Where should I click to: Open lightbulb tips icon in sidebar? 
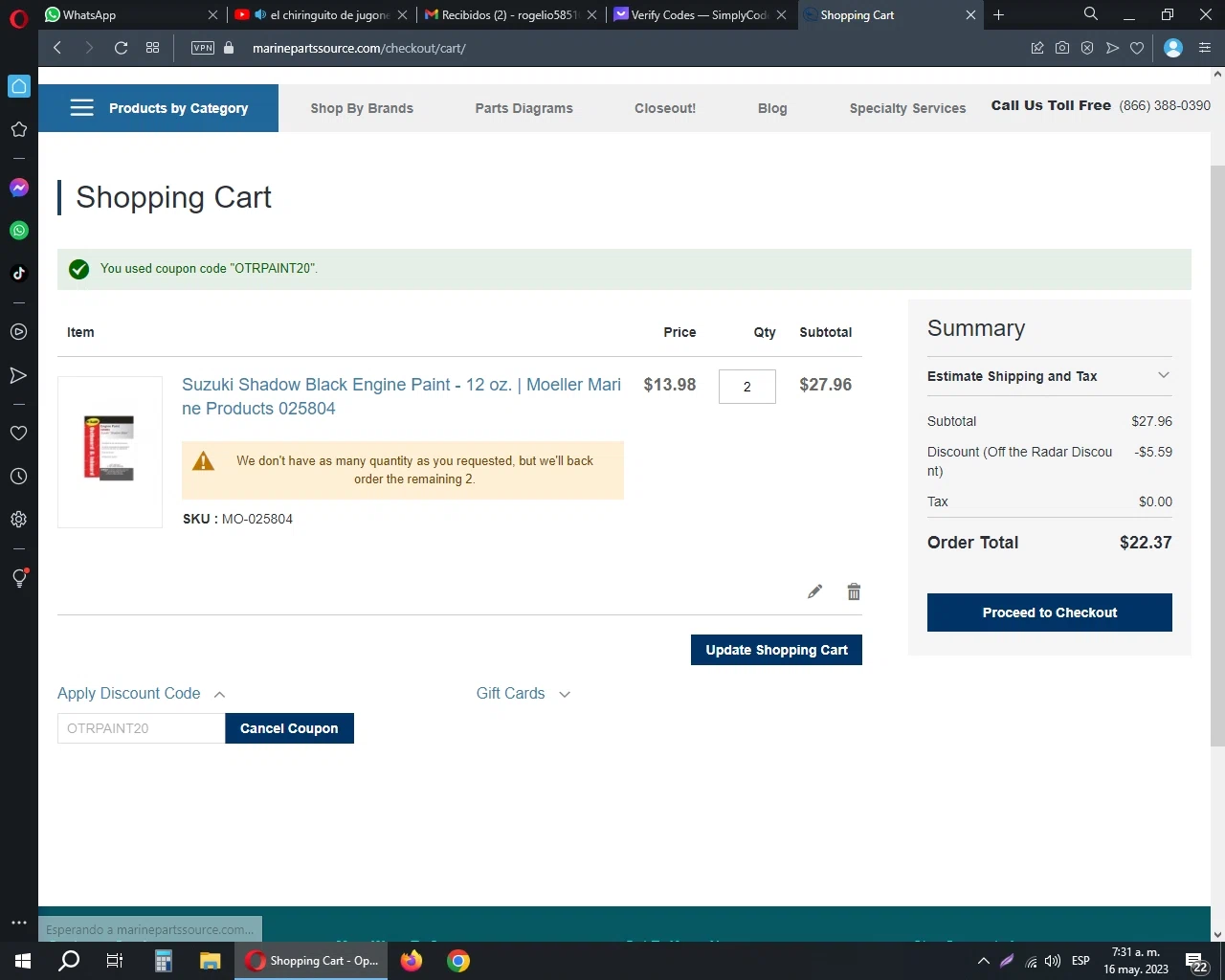pos(19,577)
